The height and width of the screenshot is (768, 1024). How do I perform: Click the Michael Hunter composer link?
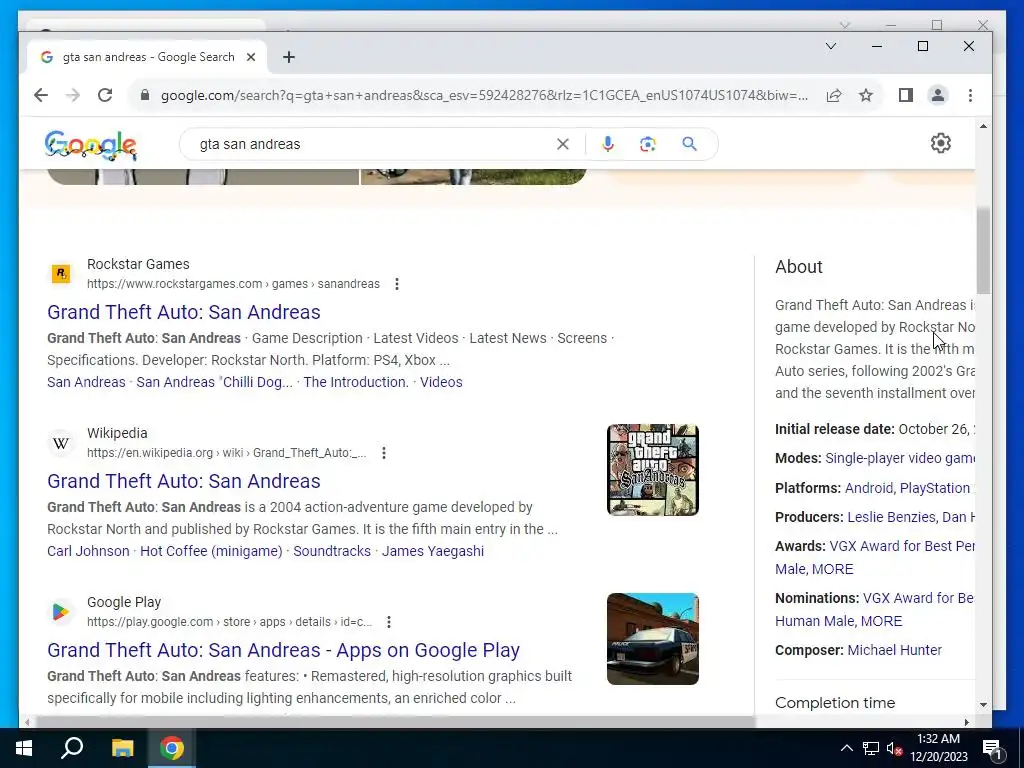pos(894,650)
